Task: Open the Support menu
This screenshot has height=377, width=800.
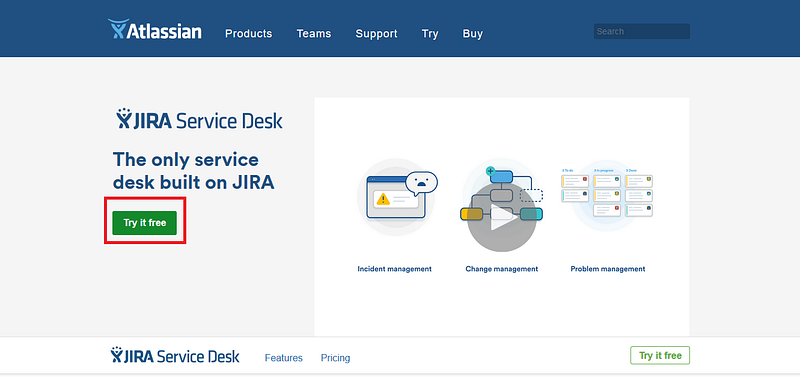Action: point(377,34)
